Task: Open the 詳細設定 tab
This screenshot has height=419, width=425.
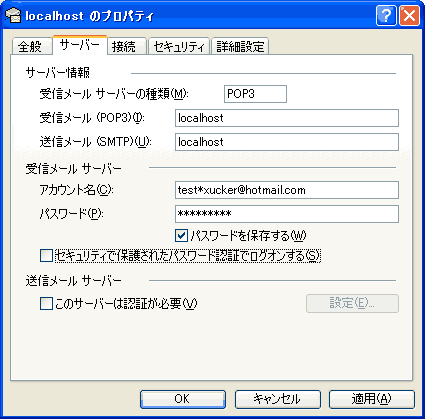Action: (x=240, y=46)
